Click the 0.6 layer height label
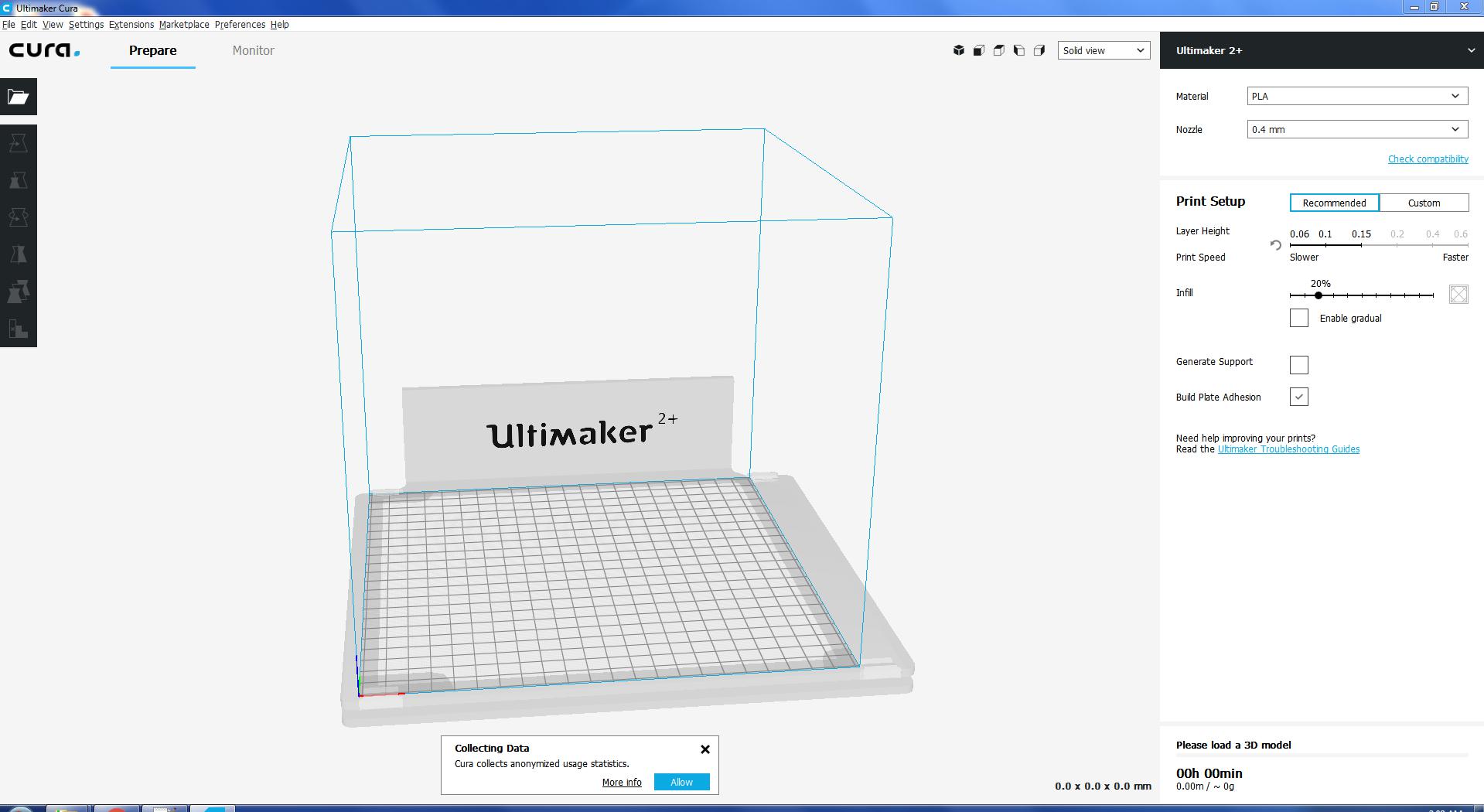 (1461, 234)
